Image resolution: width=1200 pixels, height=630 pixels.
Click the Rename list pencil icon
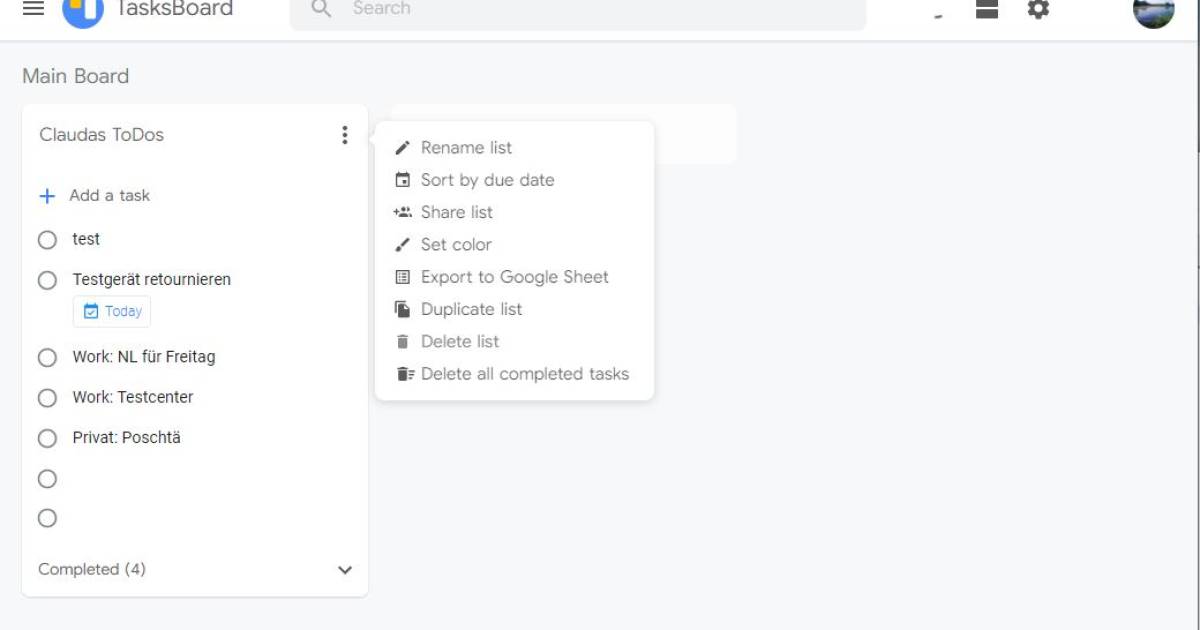(x=403, y=147)
